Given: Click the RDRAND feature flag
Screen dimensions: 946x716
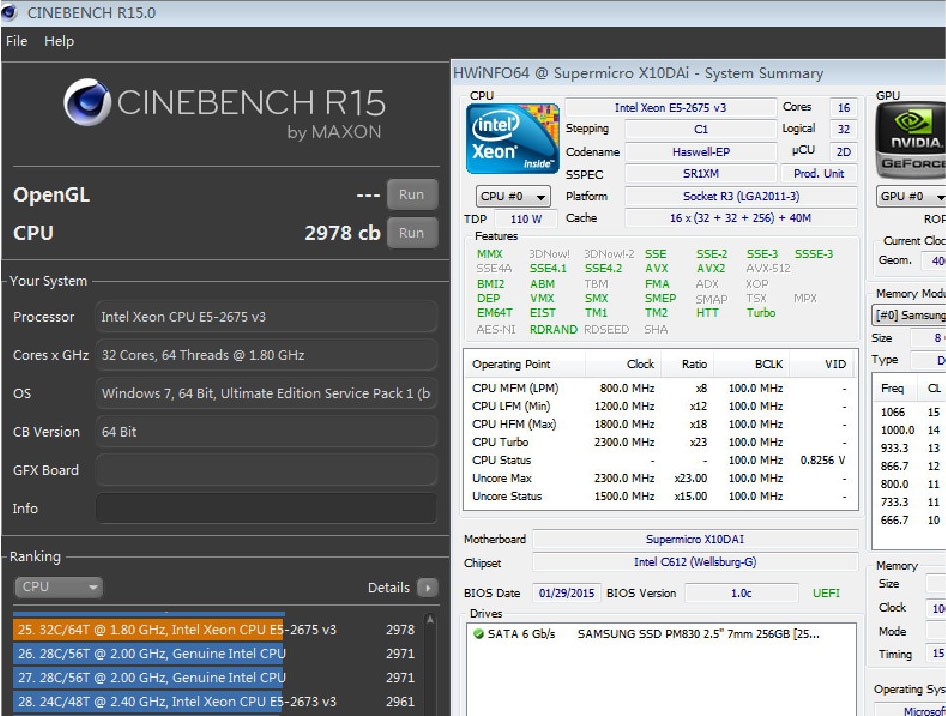Looking at the screenshot, I should tap(553, 330).
